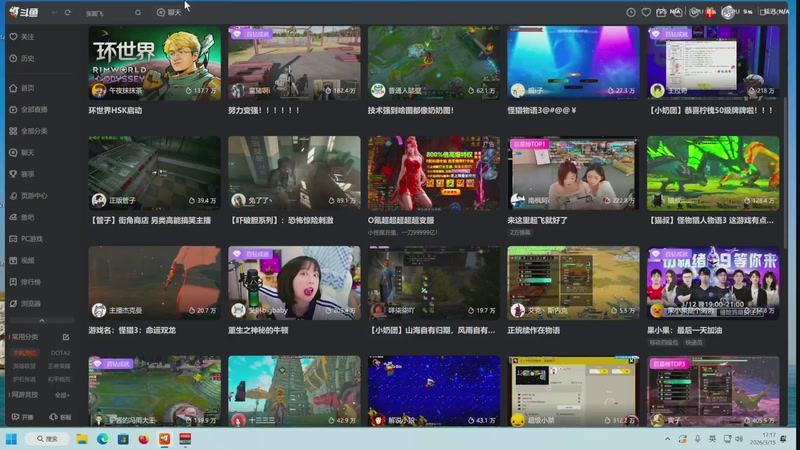Launch Firefox from the taskbar
Screen dimensions: 800x450
(x=143, y=439)
